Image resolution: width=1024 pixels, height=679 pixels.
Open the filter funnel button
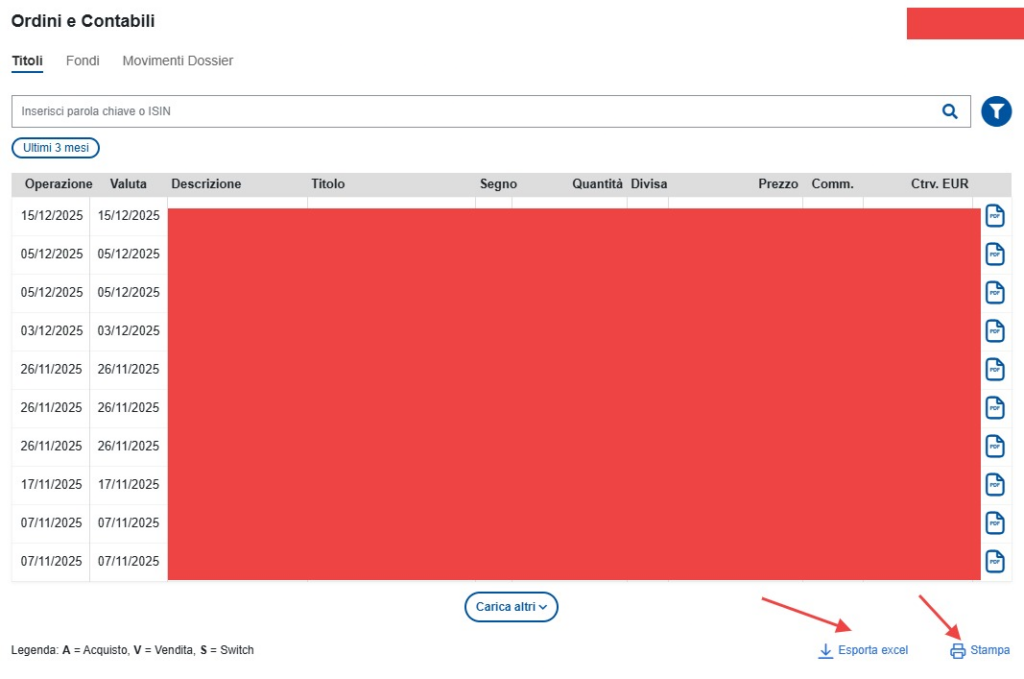996,111
